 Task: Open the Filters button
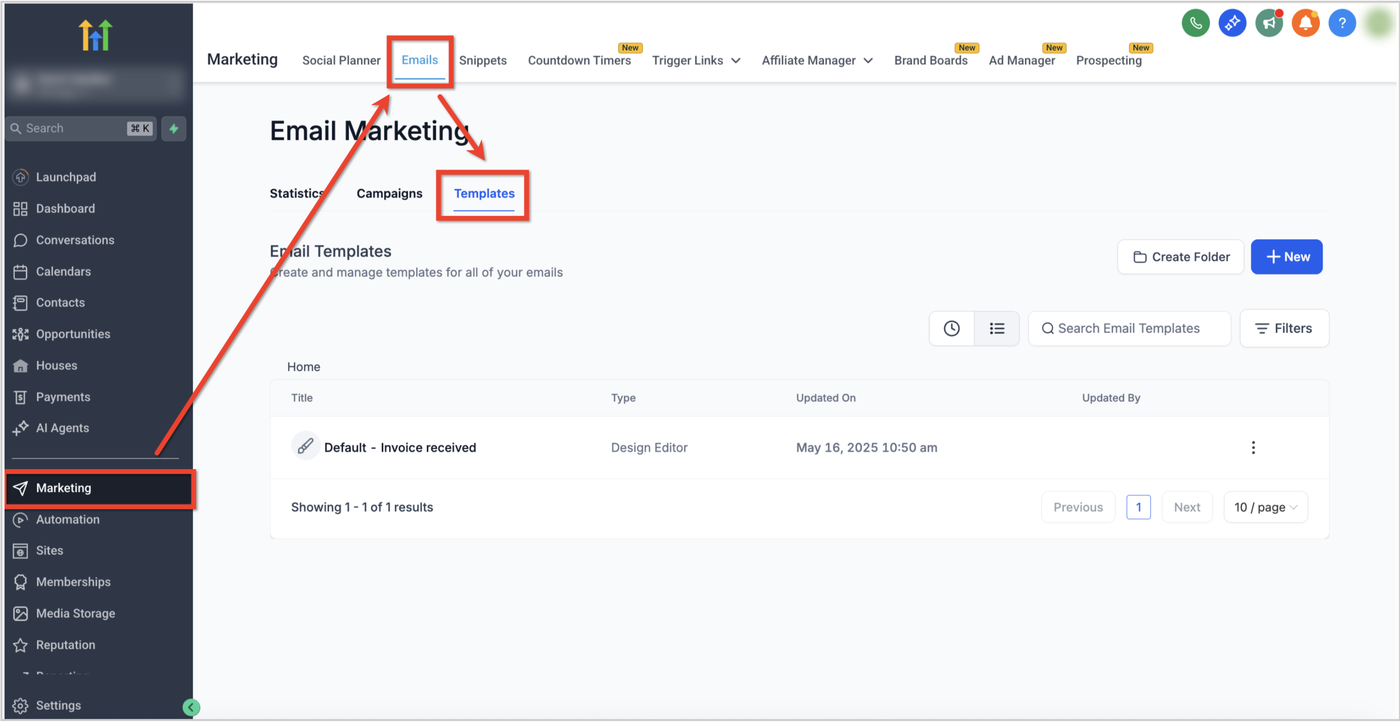pos(1284,328)
